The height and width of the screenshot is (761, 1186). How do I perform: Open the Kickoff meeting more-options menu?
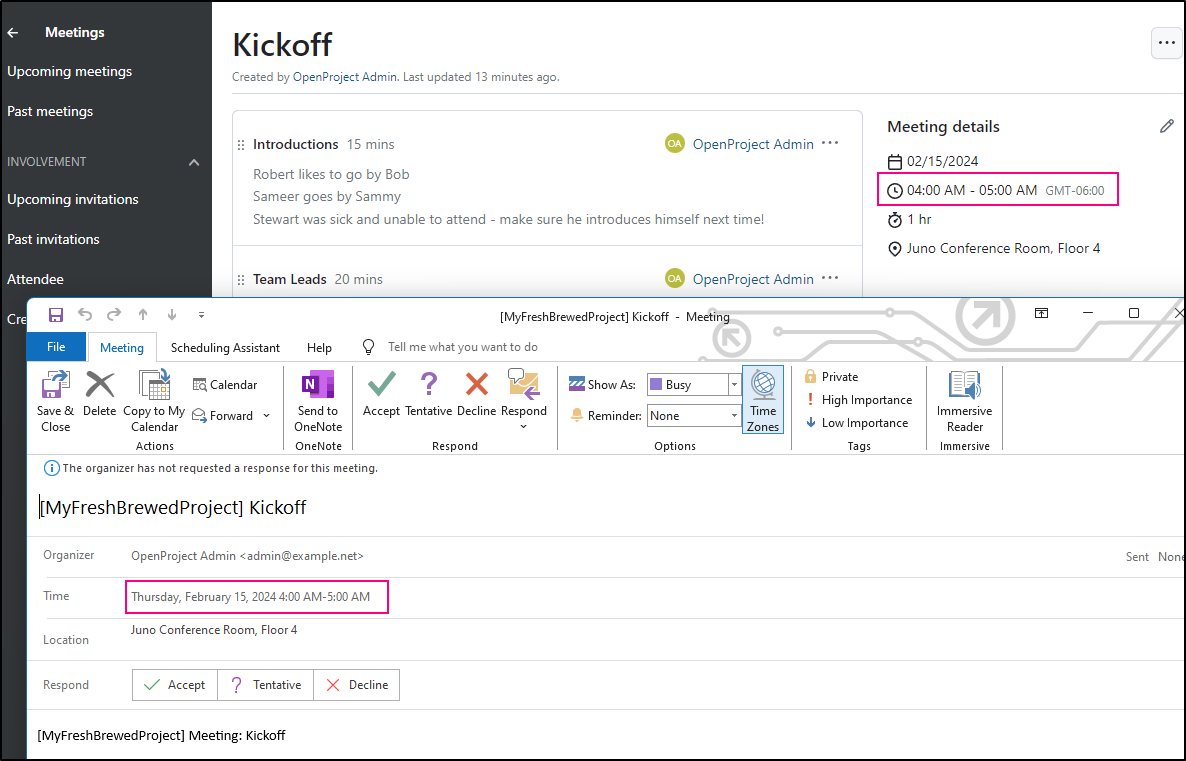point(1166,43)
